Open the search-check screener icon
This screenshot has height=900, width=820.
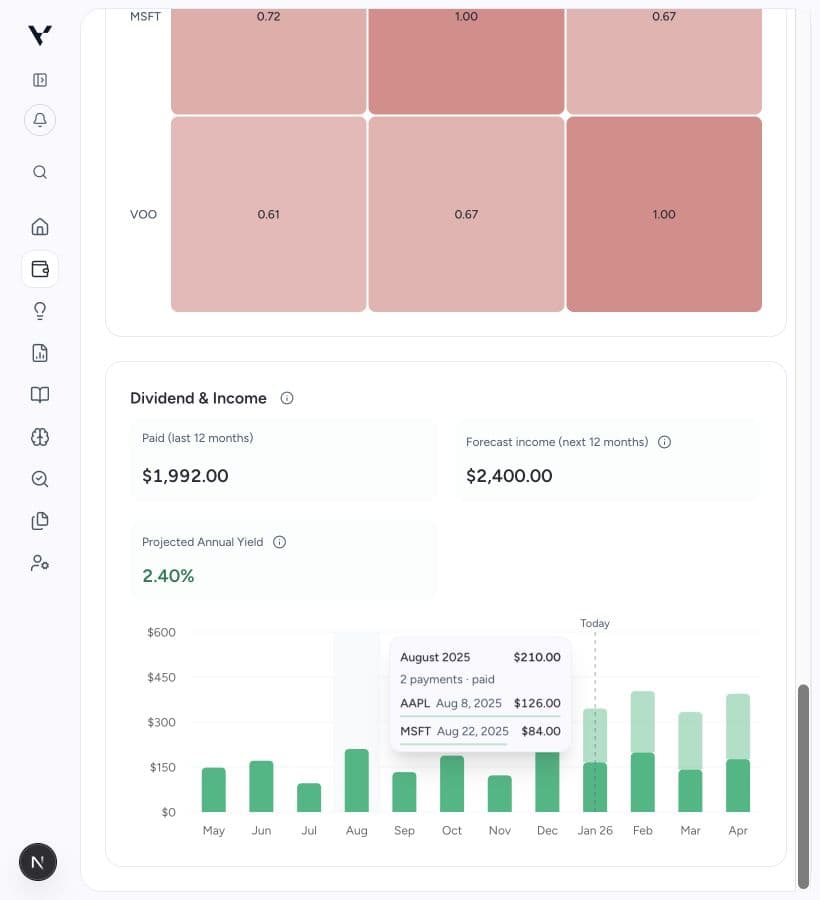point(40,479)
